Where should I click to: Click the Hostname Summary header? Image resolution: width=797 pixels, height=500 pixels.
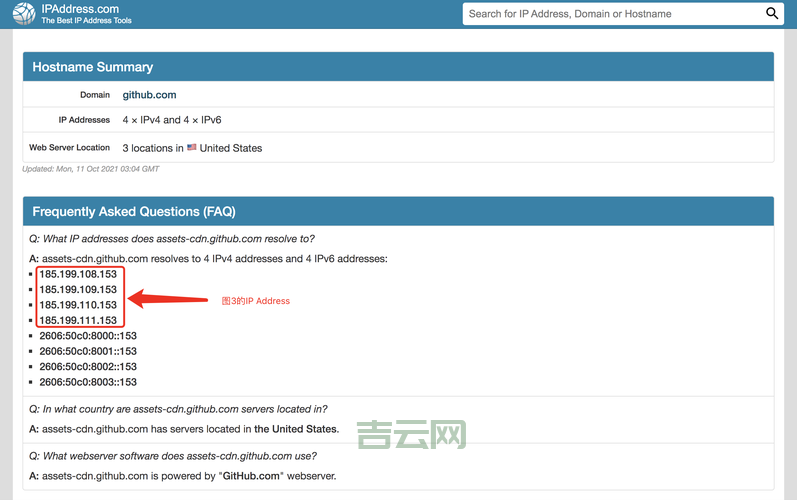tap(93, 67)
